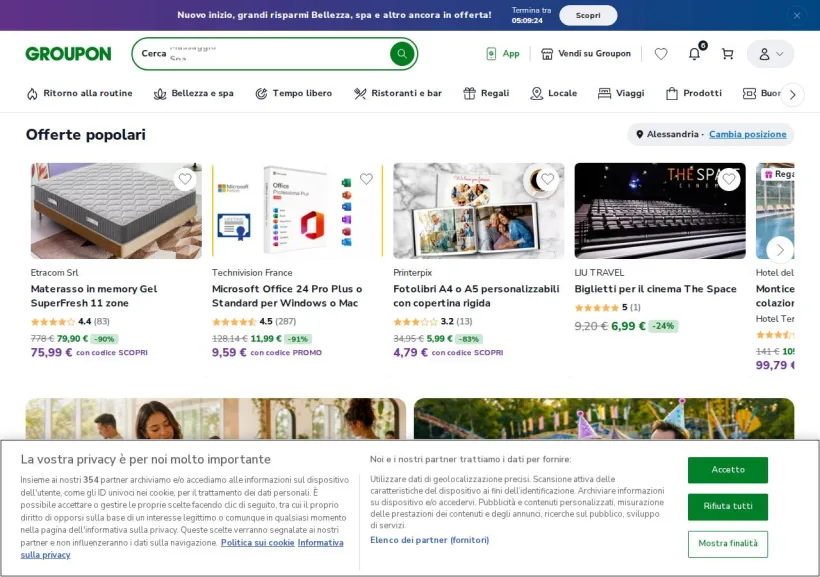
Task: Open Microsoft Office 24 Pro Plus title
Action: [x=287, y=296]
